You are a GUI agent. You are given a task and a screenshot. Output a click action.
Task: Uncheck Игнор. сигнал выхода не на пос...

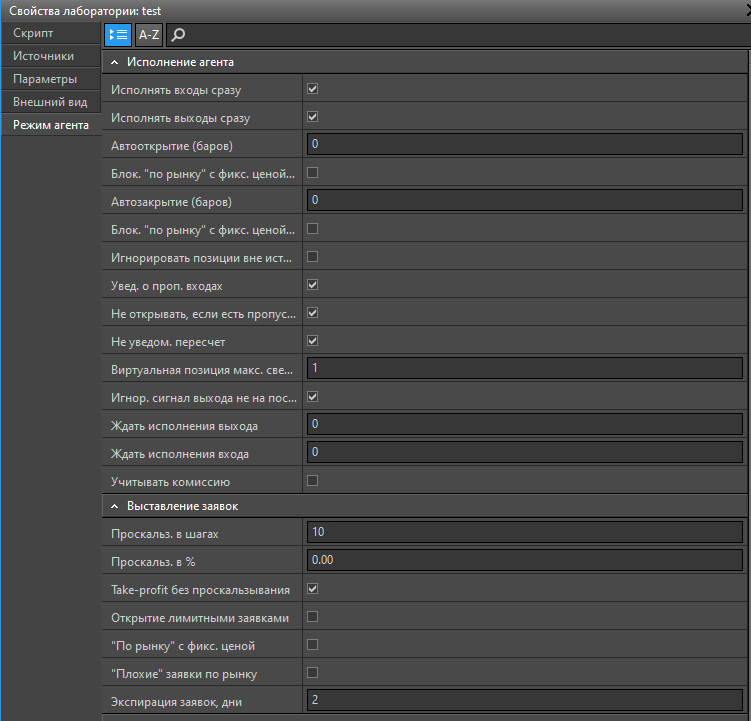313,397
